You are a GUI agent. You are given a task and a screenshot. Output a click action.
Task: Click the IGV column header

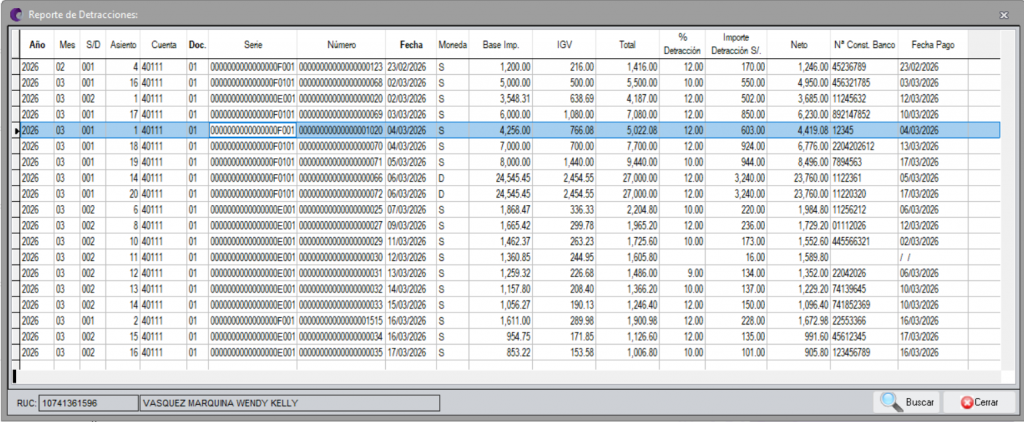564,45
